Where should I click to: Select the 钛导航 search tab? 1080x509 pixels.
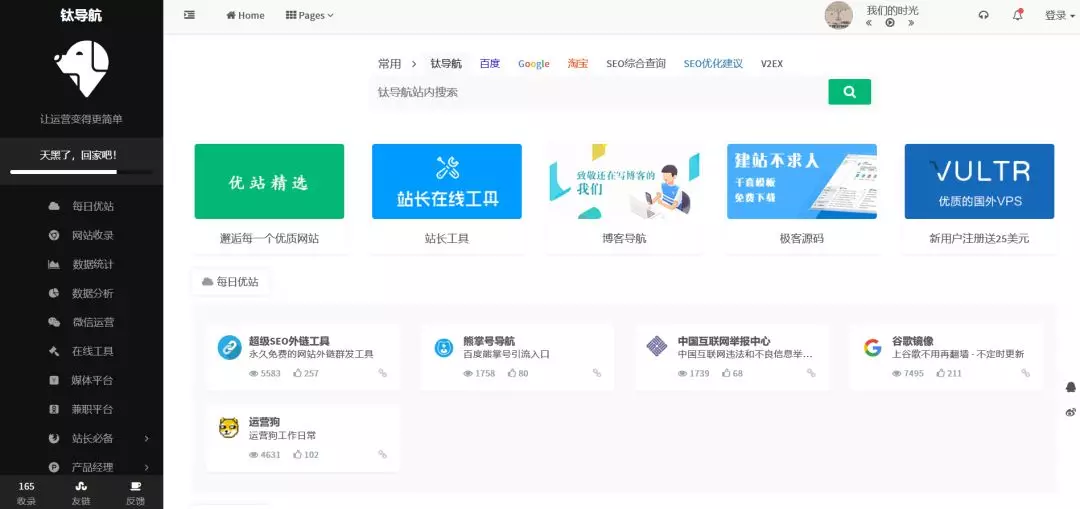[446, 63]
